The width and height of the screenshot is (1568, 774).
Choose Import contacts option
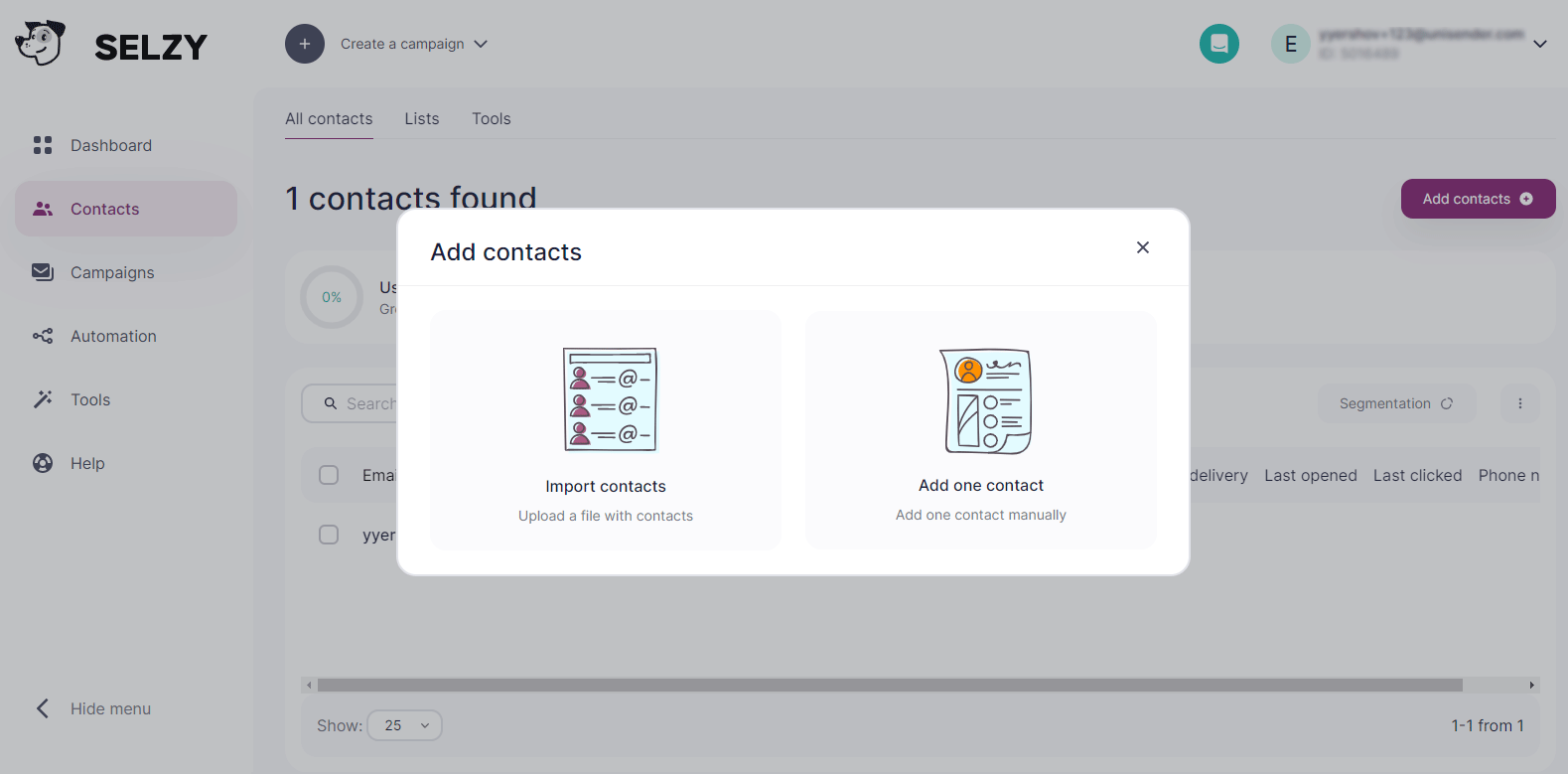pos(606,430)
